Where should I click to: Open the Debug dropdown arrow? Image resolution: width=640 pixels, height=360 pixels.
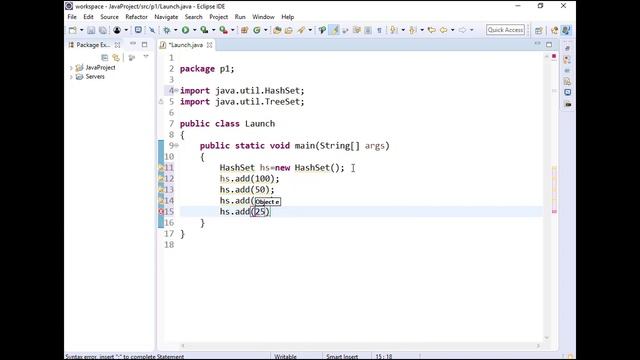tap(176, 30)
